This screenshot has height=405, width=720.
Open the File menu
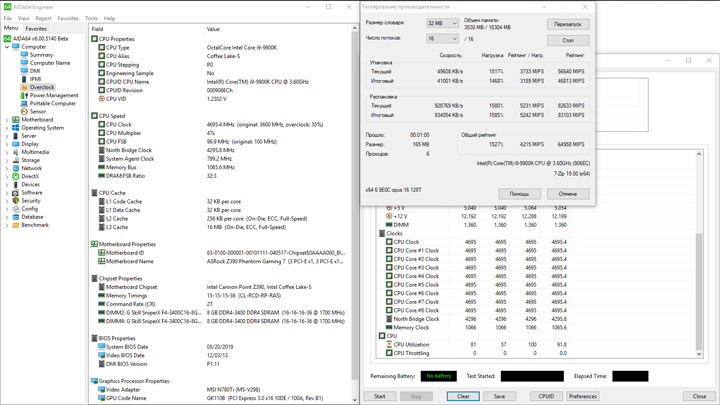[x=8, y=18]
